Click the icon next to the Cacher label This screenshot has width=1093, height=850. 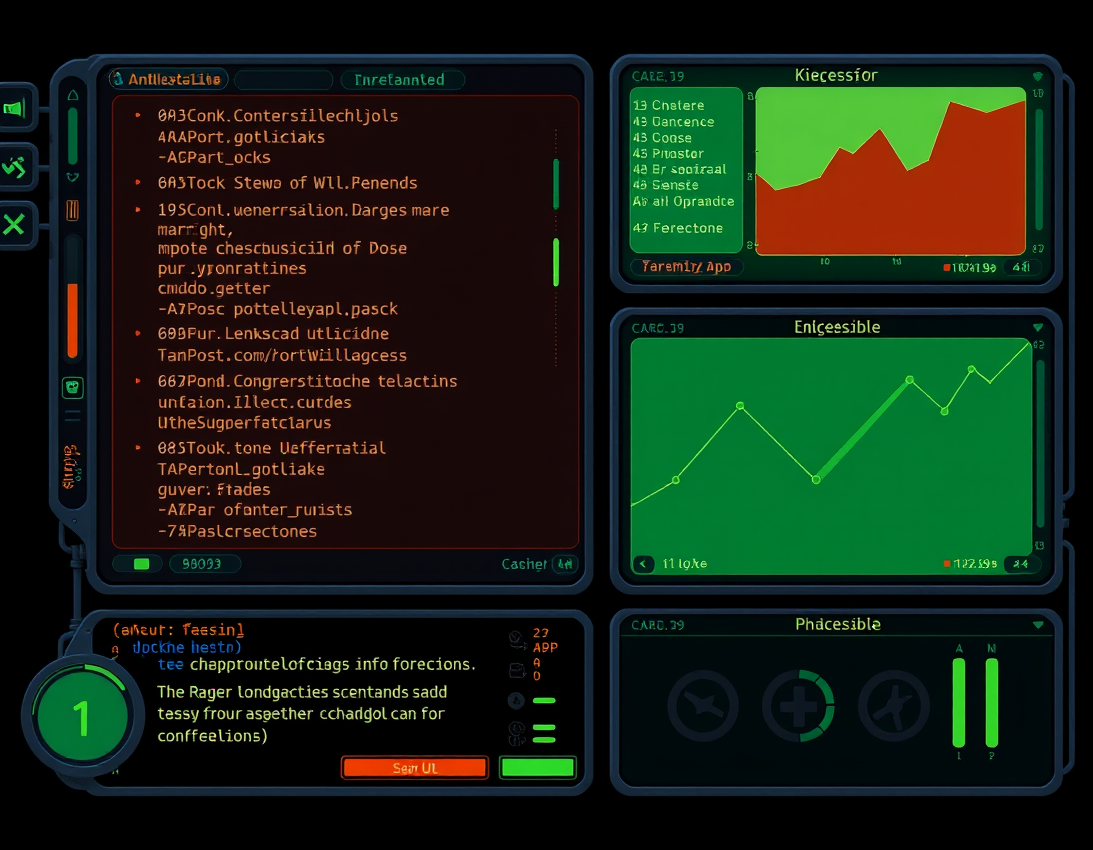point(565,563)
